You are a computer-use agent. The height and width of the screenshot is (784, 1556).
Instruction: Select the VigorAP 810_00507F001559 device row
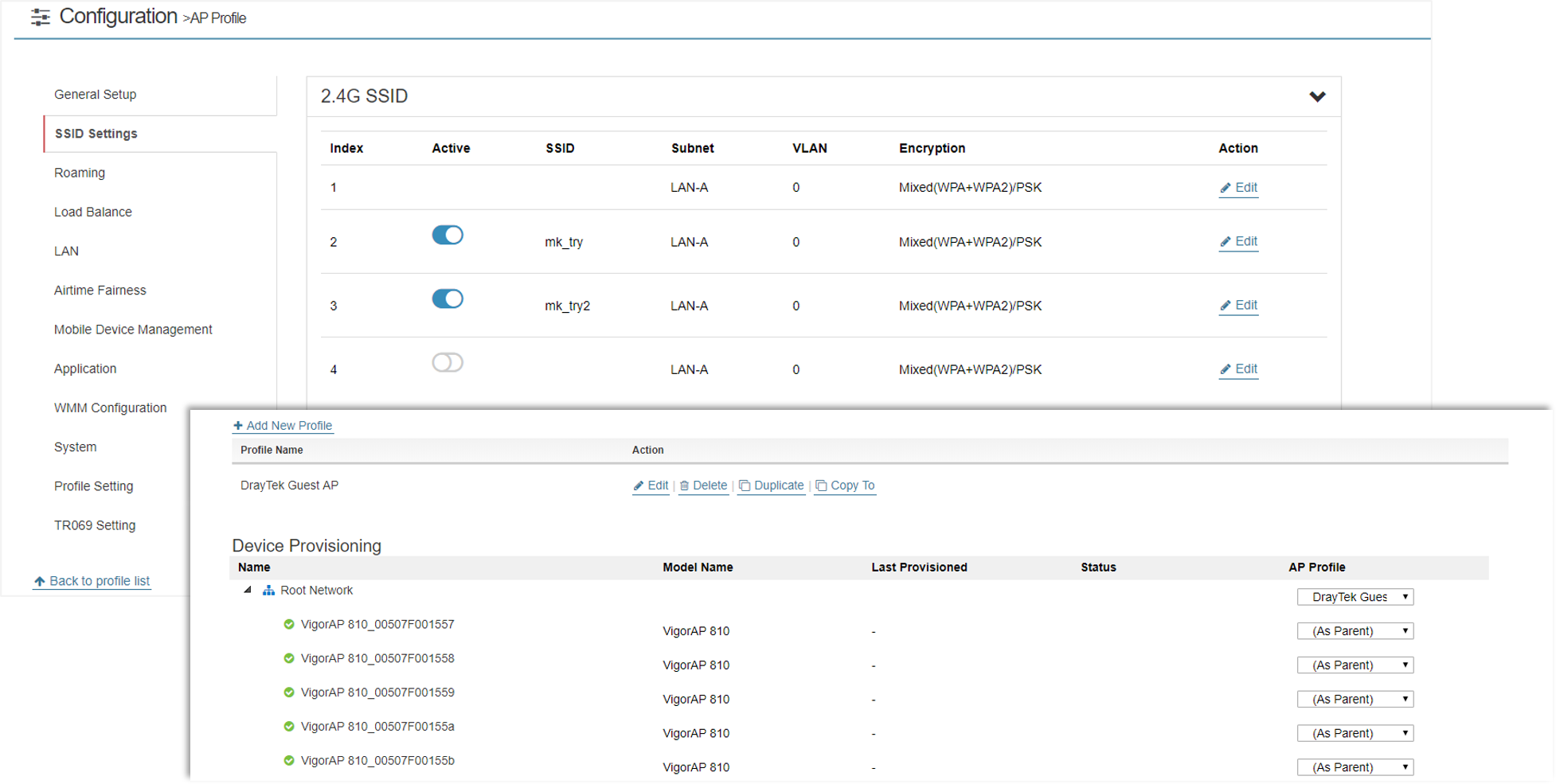pos(377,692)
